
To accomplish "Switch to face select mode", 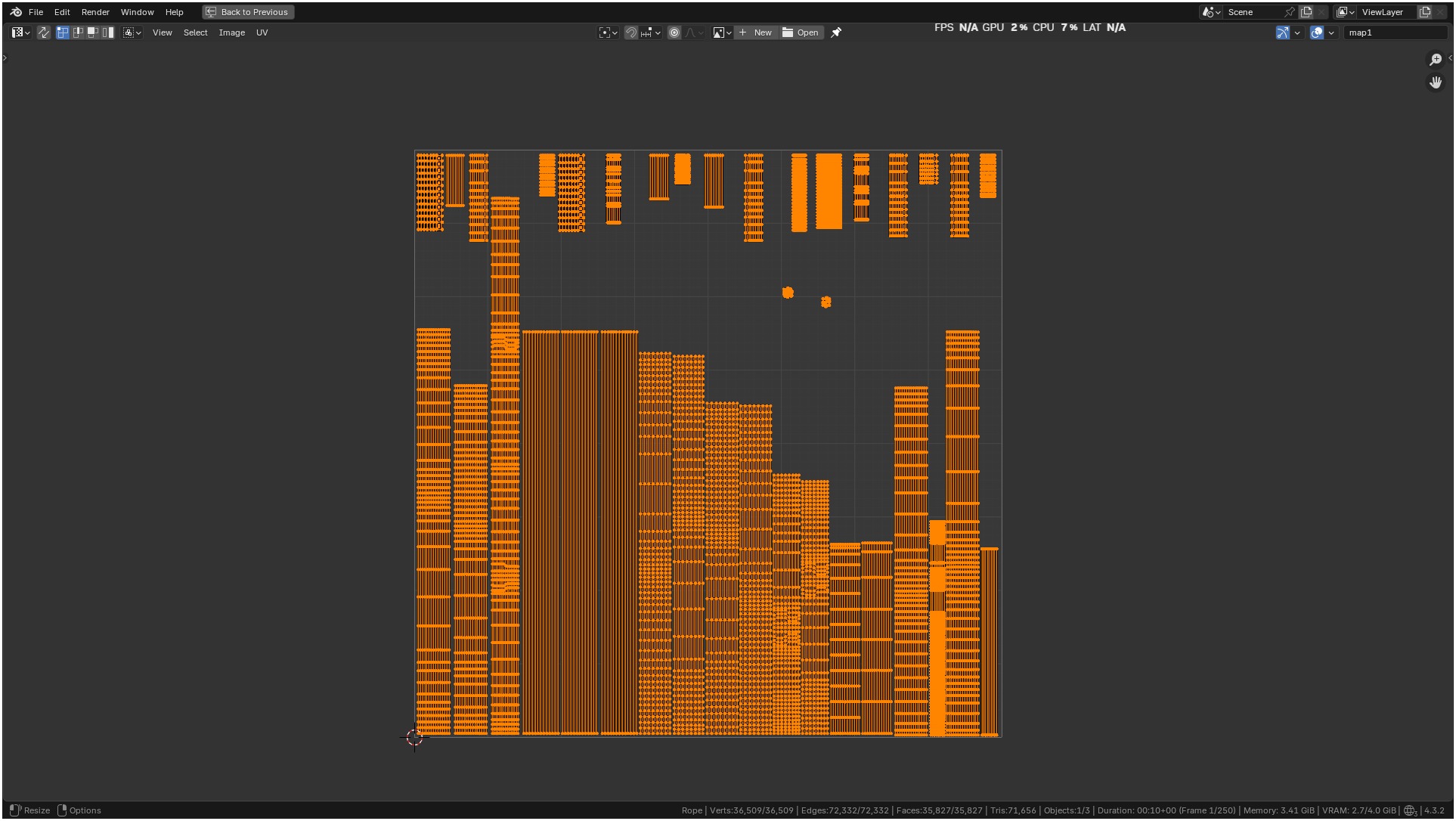I will tap(93, 33).
